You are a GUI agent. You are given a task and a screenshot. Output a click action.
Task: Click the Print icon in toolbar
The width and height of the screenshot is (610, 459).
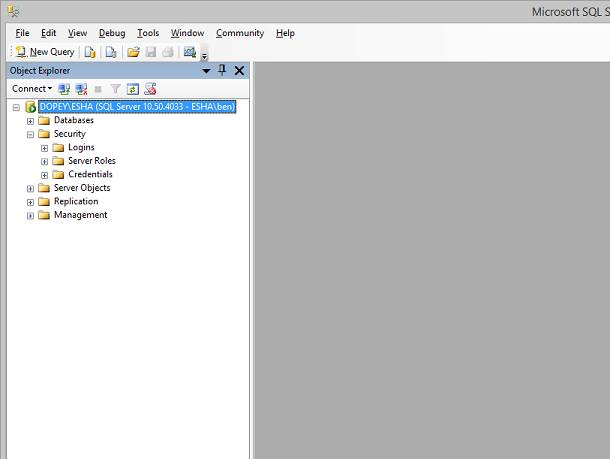(x=168, y=52)
